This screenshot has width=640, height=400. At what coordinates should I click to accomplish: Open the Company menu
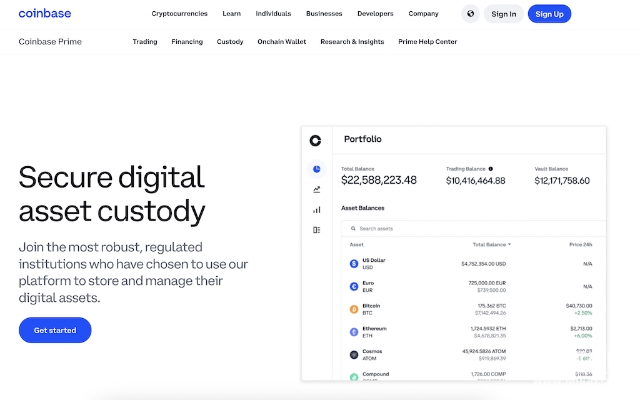pos(423,13)
